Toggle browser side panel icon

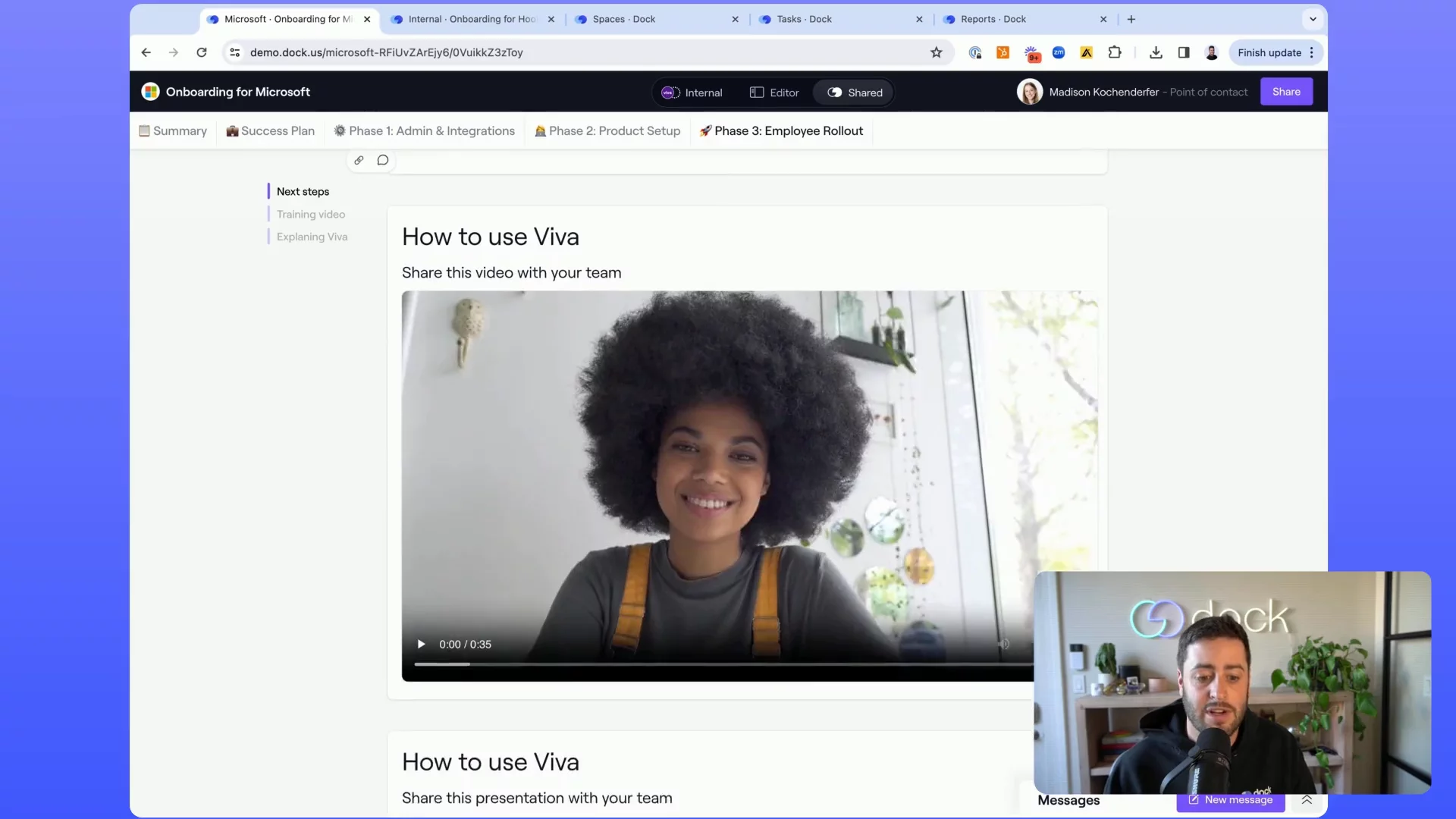(x=1184, y=52)
